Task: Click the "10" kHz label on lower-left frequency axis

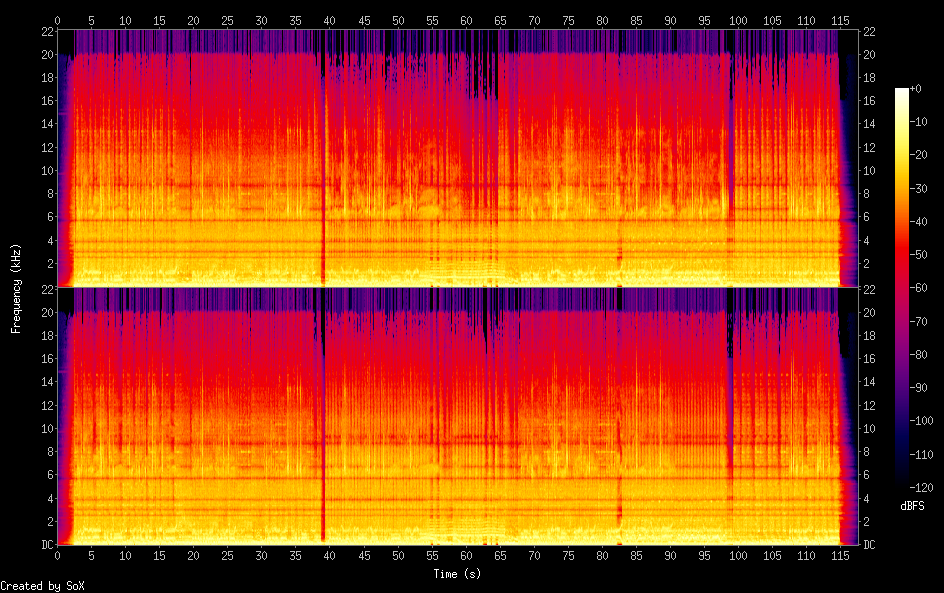Action: [45, 428]
